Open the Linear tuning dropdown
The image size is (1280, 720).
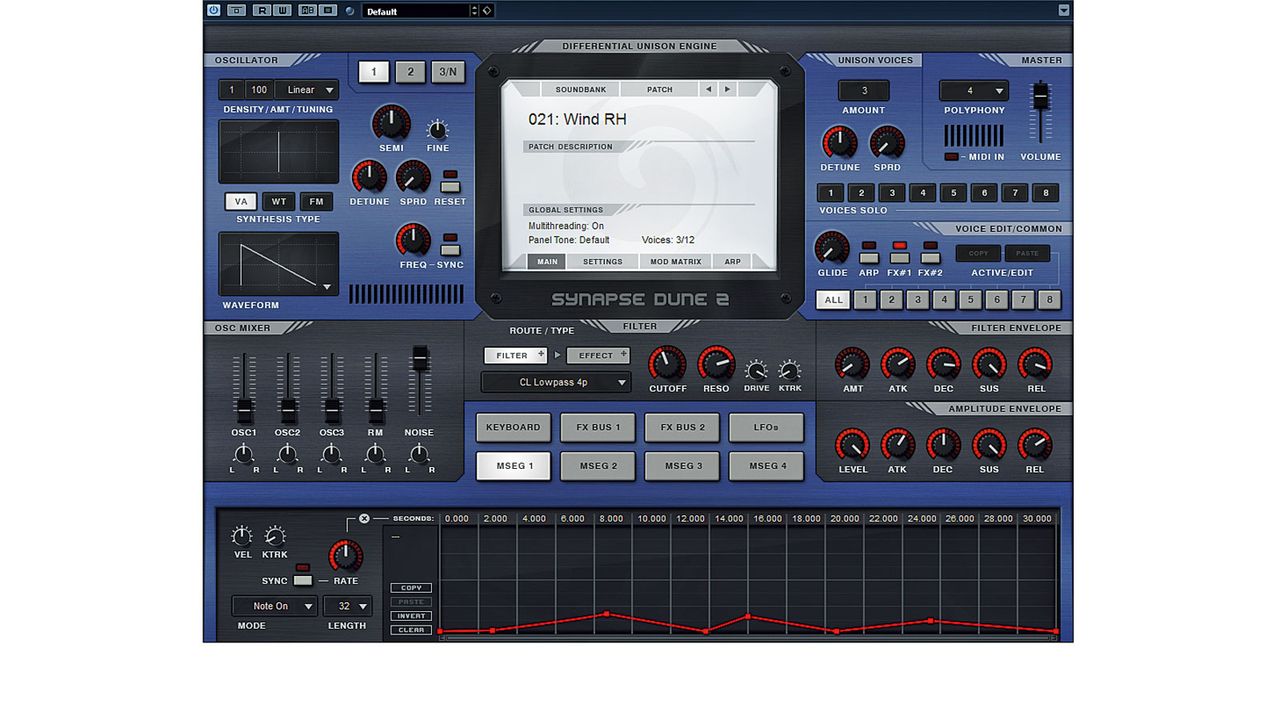[308, 90]
